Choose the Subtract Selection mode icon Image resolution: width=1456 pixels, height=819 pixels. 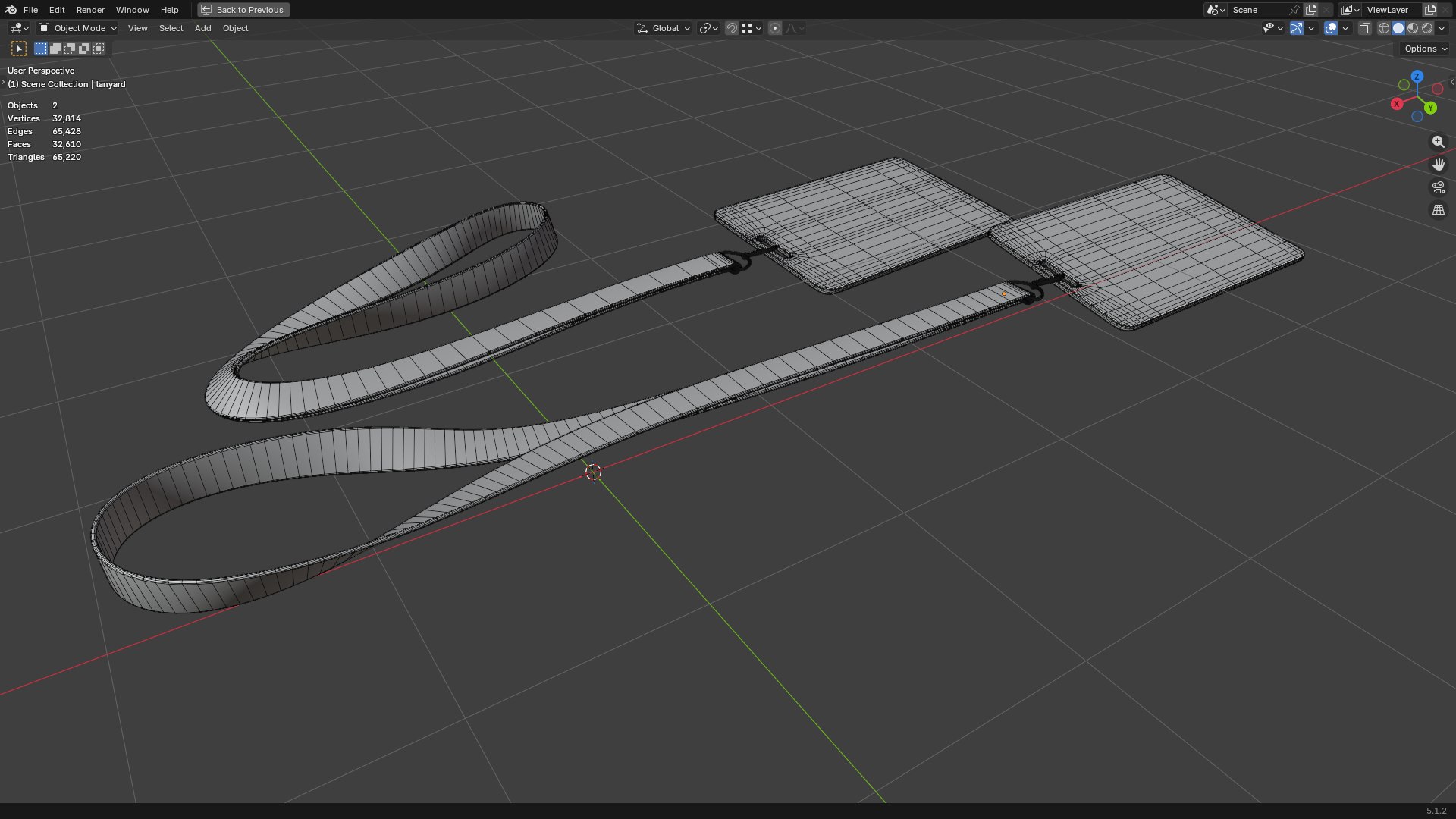click(70, 49)
